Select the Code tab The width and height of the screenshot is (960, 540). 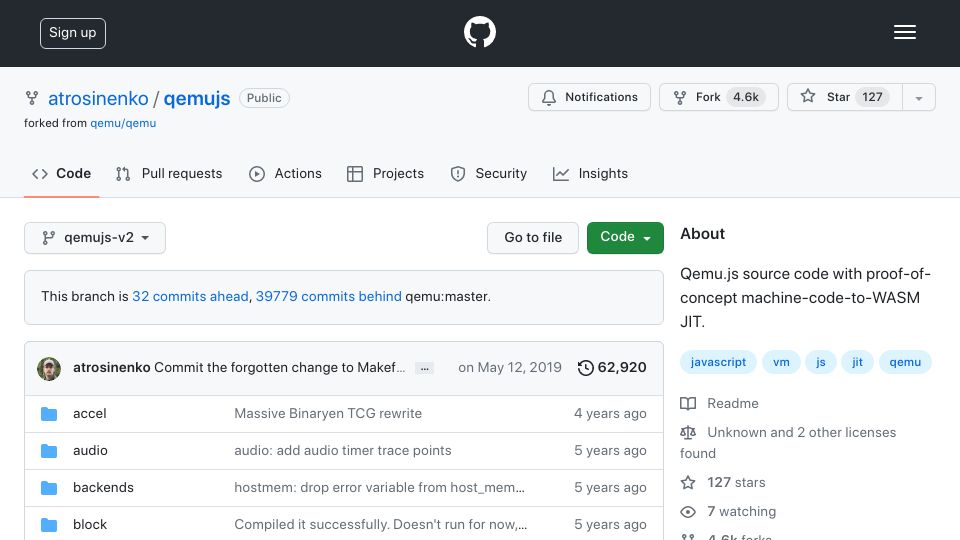coord(61,174)
